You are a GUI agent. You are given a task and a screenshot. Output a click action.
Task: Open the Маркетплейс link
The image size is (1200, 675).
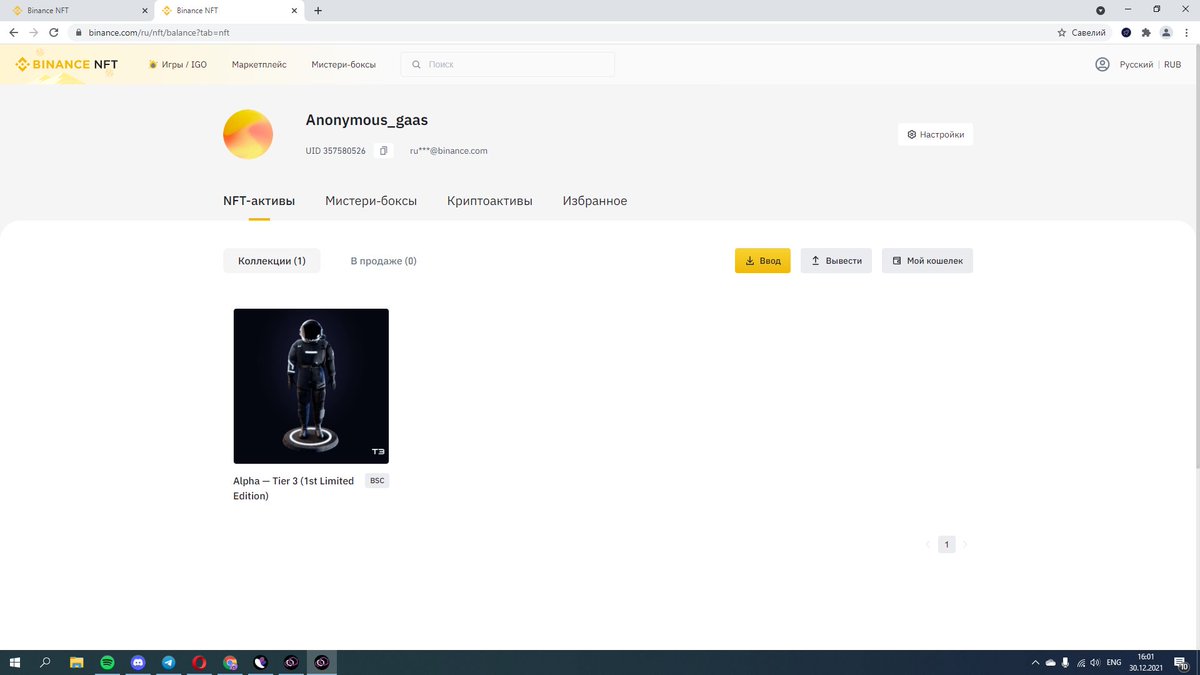(x=259, y=63)
